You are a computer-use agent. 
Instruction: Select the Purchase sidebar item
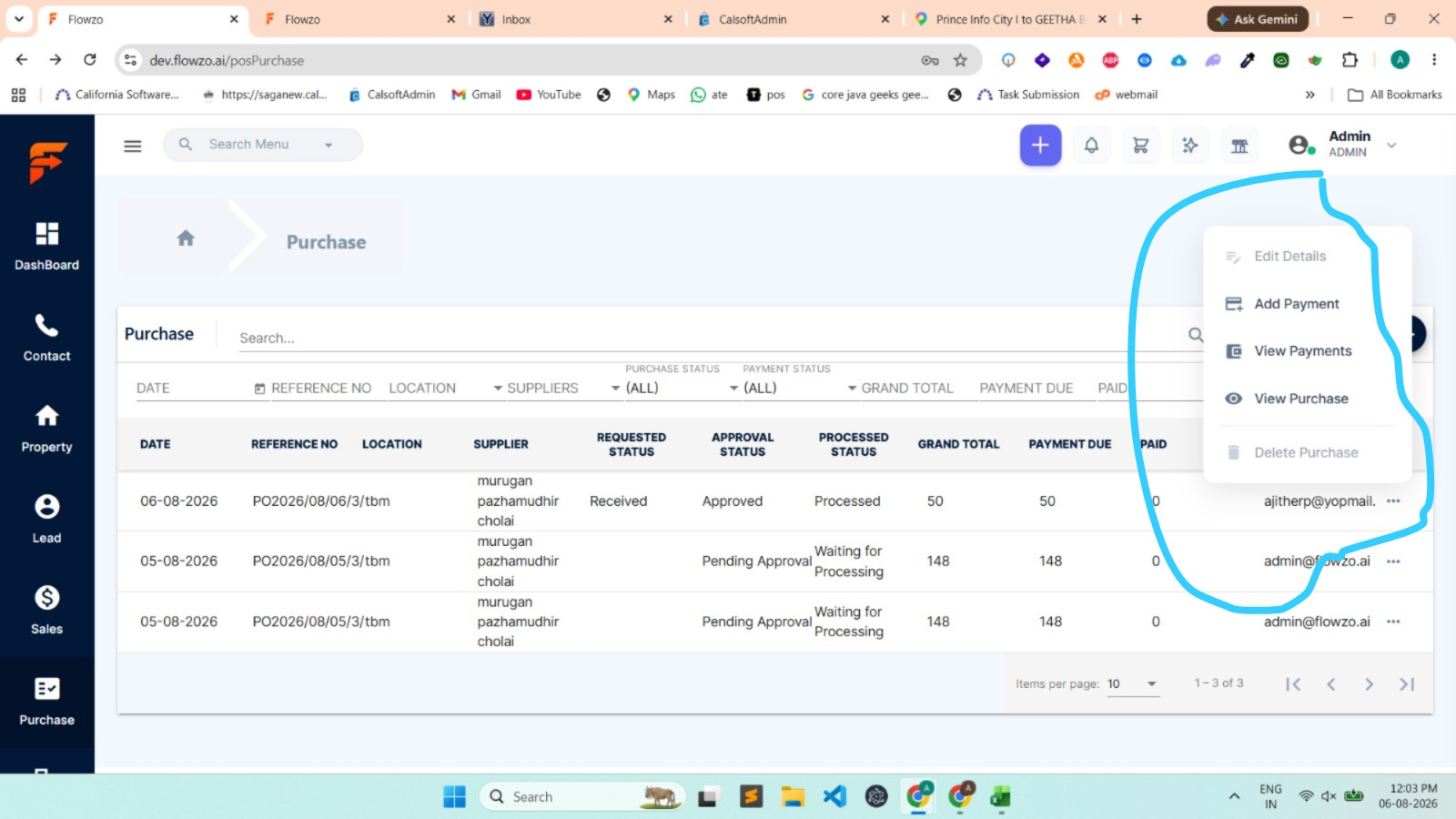click(x=46, y=702)
